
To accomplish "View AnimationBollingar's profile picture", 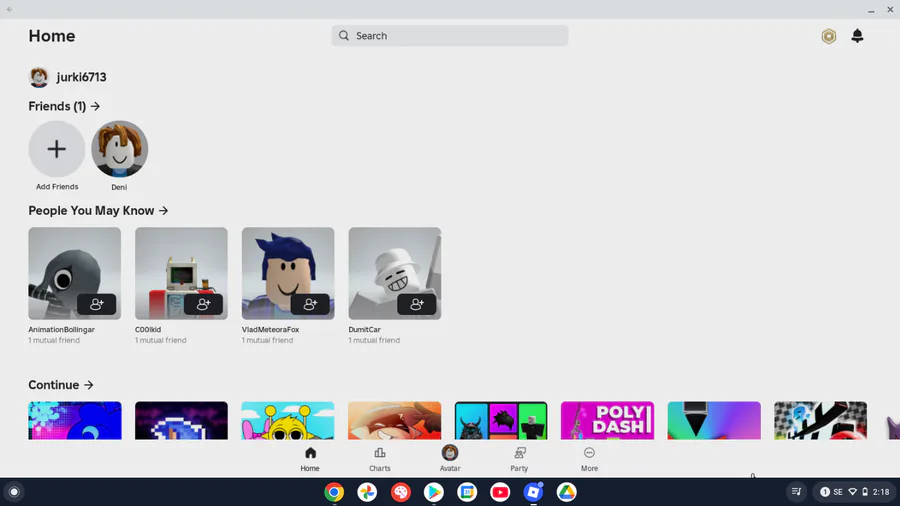I will (x=75, y=273).
